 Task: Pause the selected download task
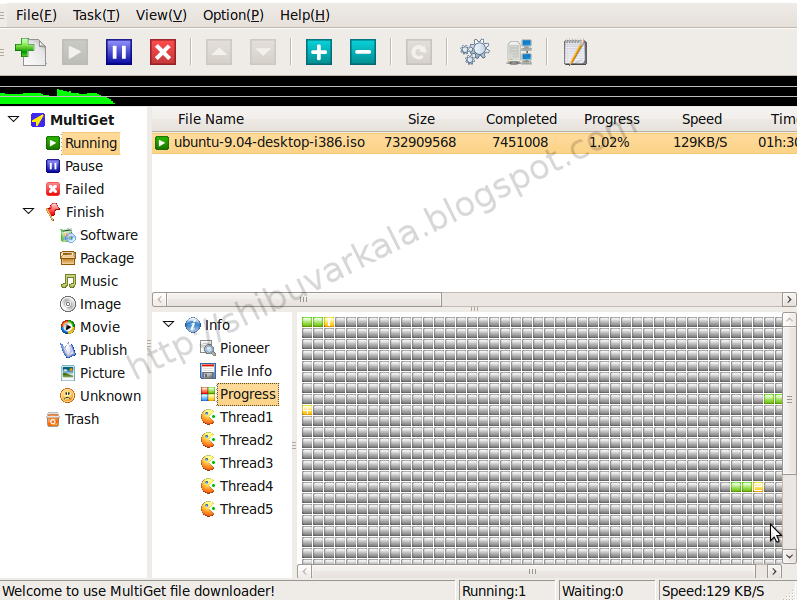coord(119,52)
